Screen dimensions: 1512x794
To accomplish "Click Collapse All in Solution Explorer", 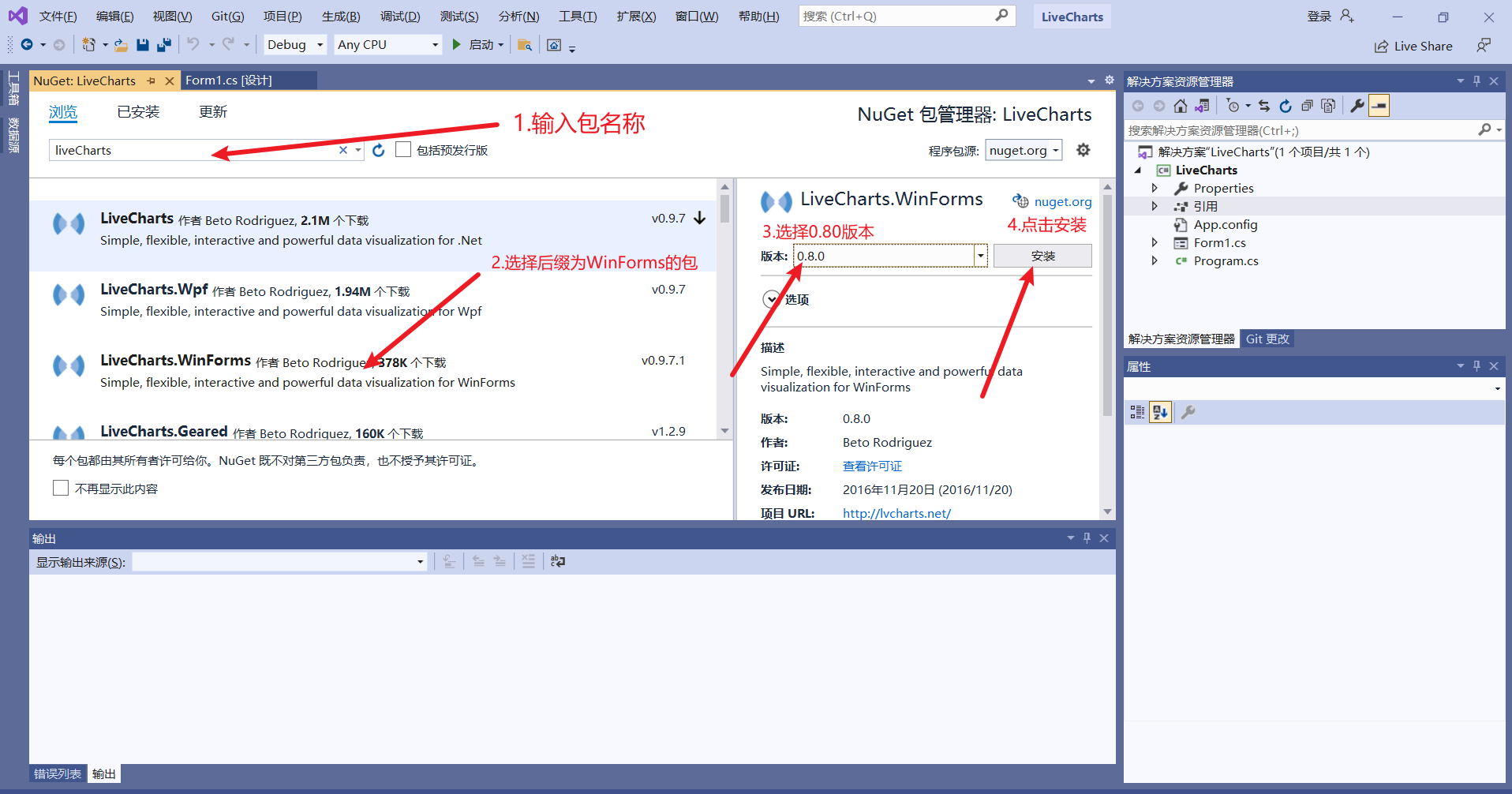I will (1307, 106).
